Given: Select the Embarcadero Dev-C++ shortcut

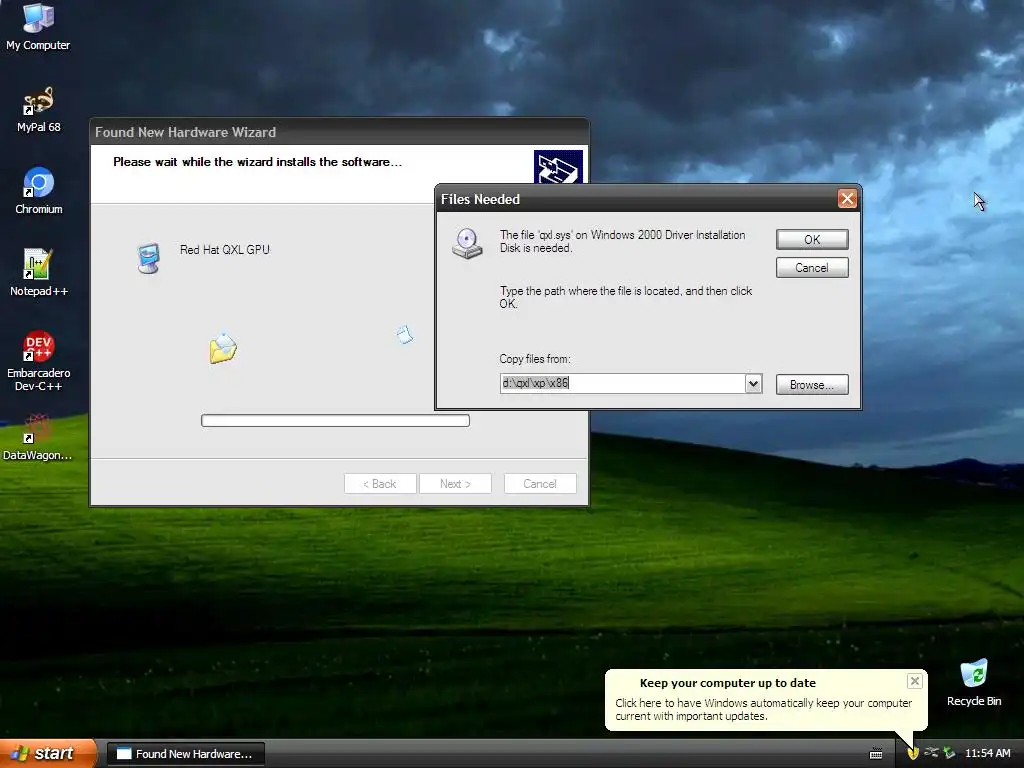Looking at the screenshot, I should 39,360.
